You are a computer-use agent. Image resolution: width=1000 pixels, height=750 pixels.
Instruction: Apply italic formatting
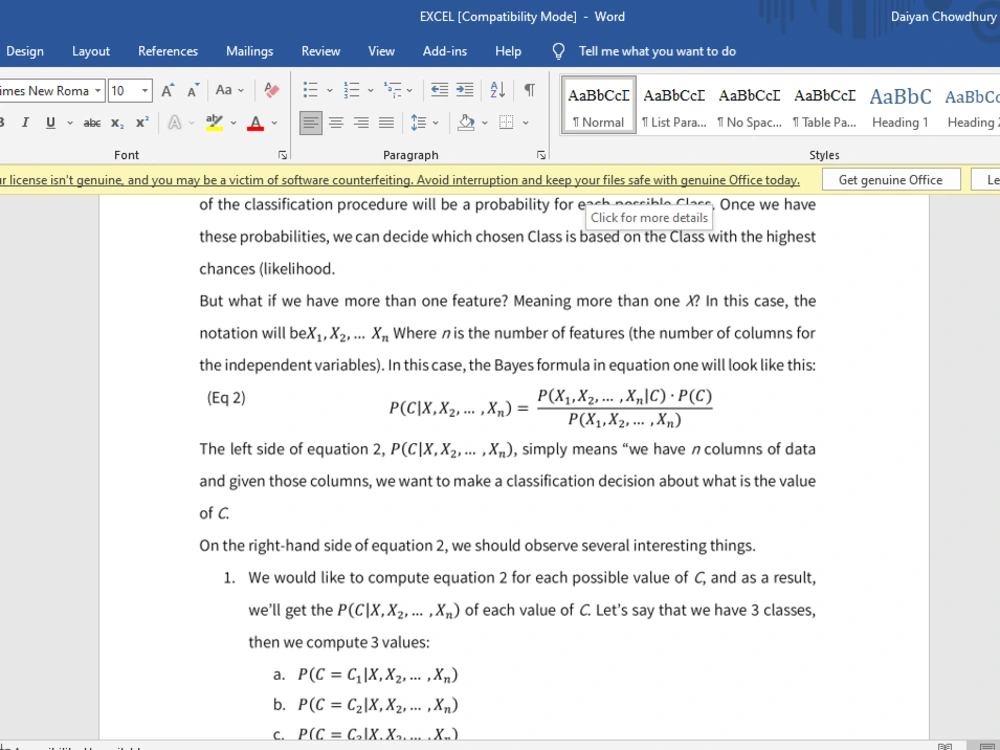pyautogui.click(x=27, y=121)
